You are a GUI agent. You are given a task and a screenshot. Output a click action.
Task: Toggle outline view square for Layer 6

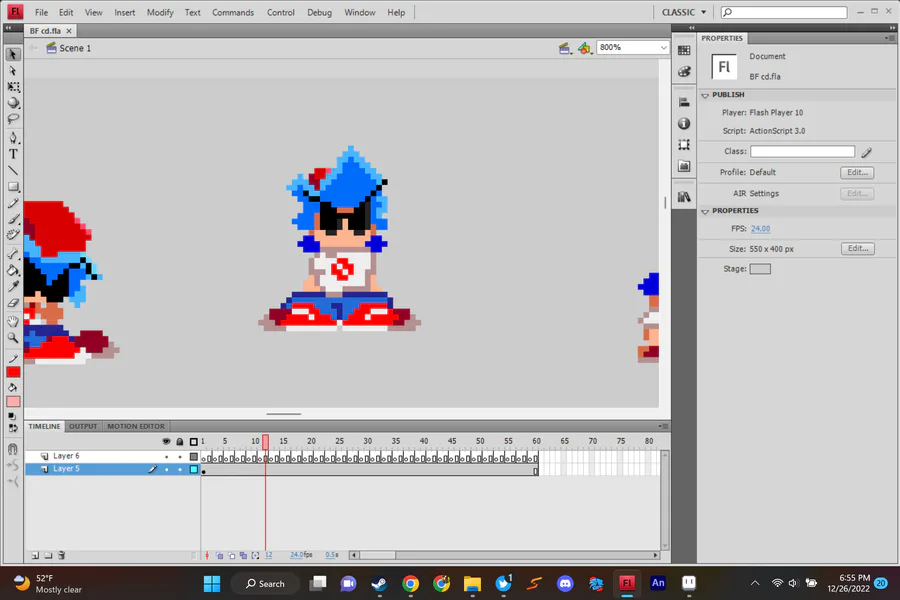pyautogui.click(x=194, y=457)
